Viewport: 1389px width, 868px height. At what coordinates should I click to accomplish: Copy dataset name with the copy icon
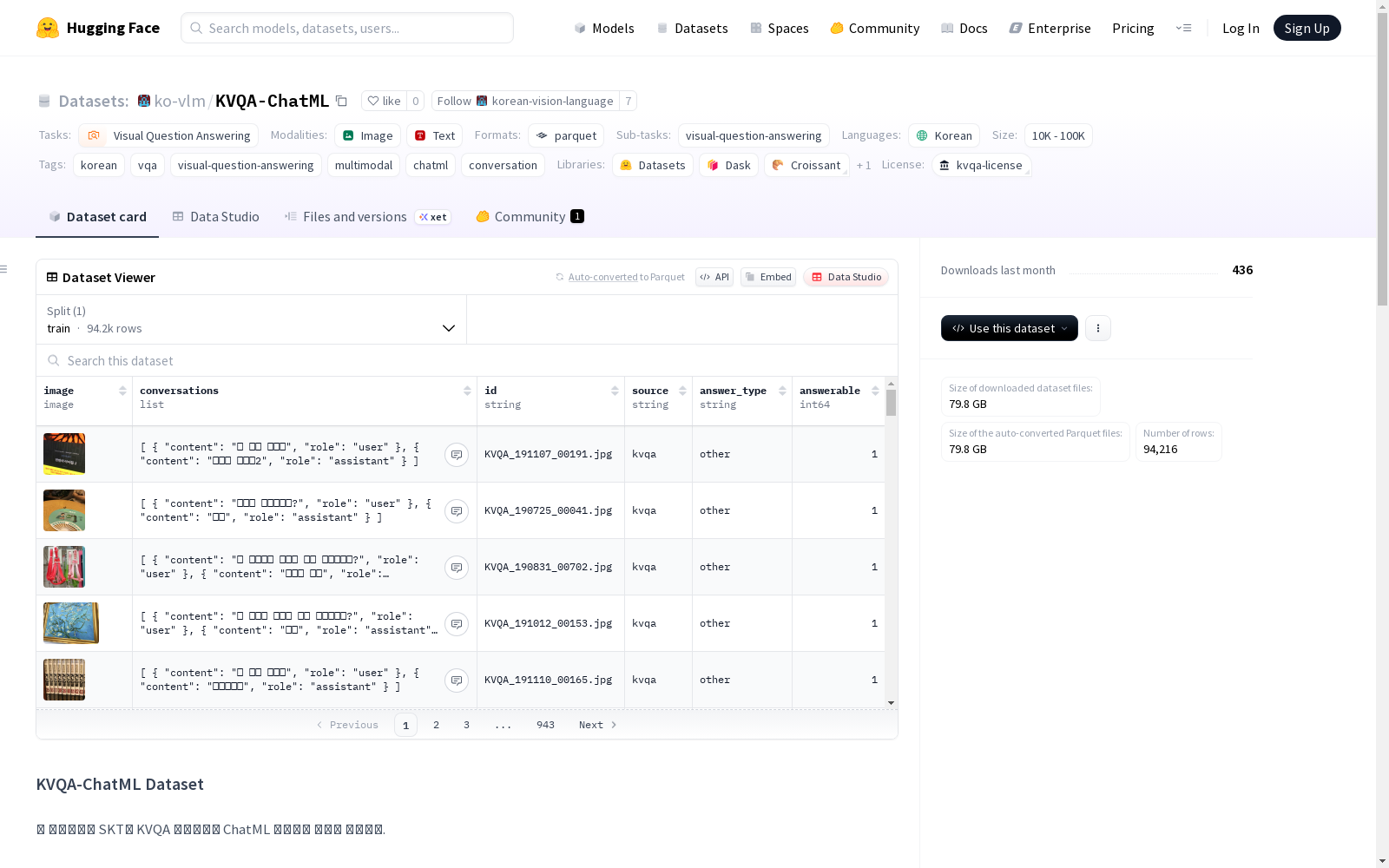click(x=341, y=102)
